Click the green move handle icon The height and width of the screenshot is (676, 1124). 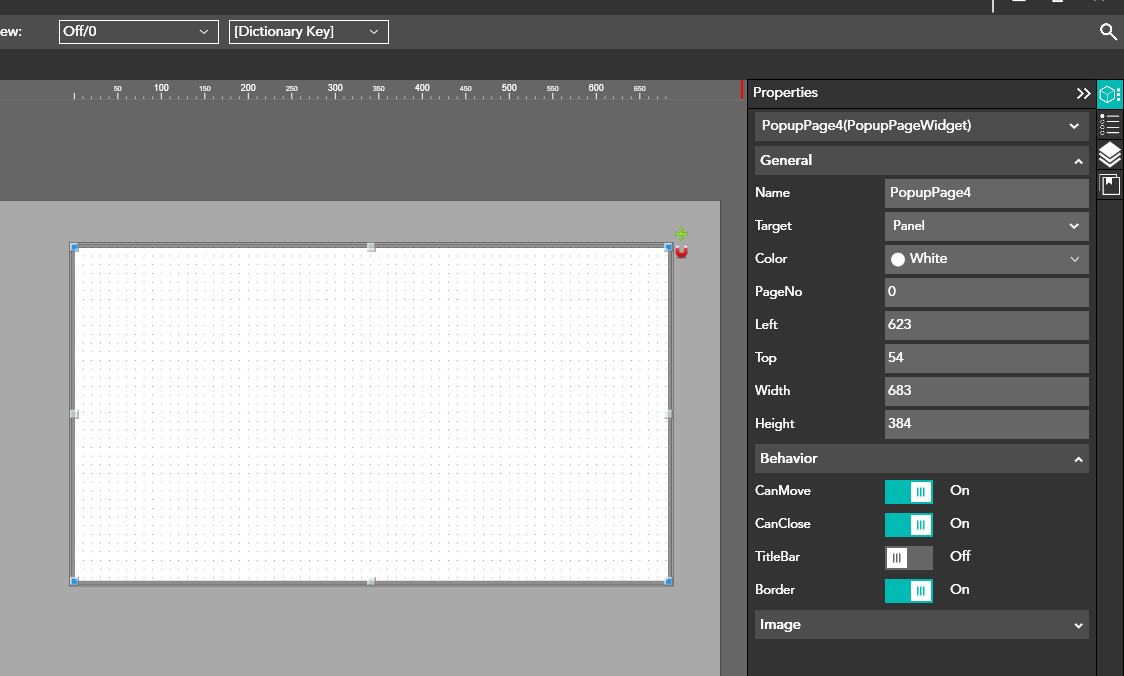point(681,234)
